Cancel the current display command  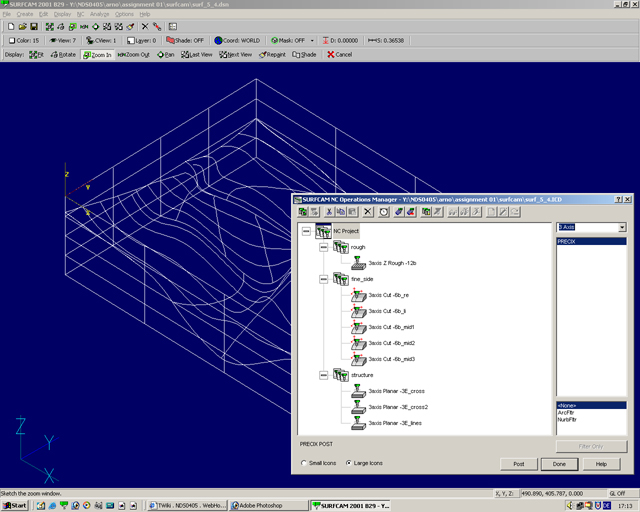pos(340,54)
